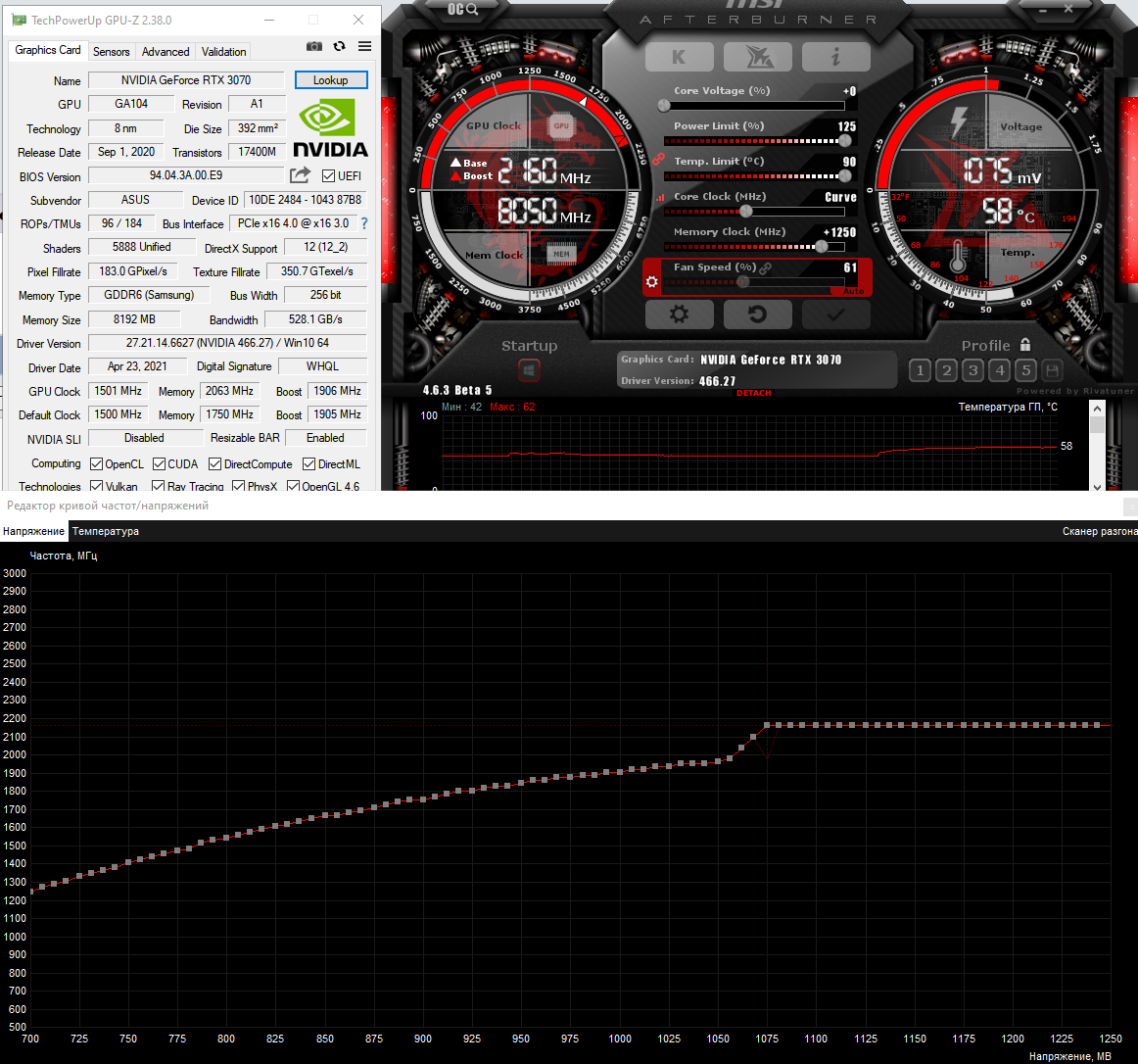Click the Core Clock Curve value
The width and height of the screenshot is (1138, 1064).
[x=840, y=197]
